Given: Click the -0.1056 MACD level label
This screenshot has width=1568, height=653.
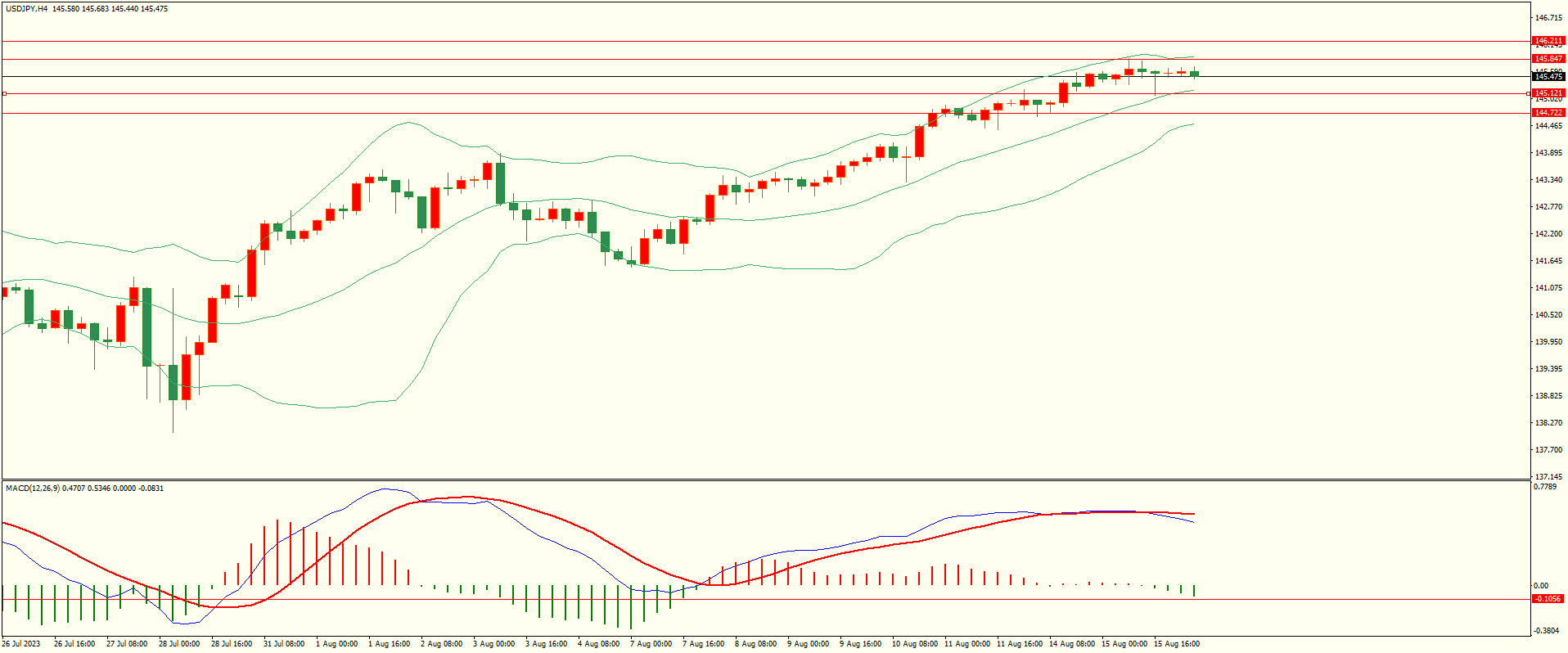Looking at the screenshot, I should [1548, 599].
